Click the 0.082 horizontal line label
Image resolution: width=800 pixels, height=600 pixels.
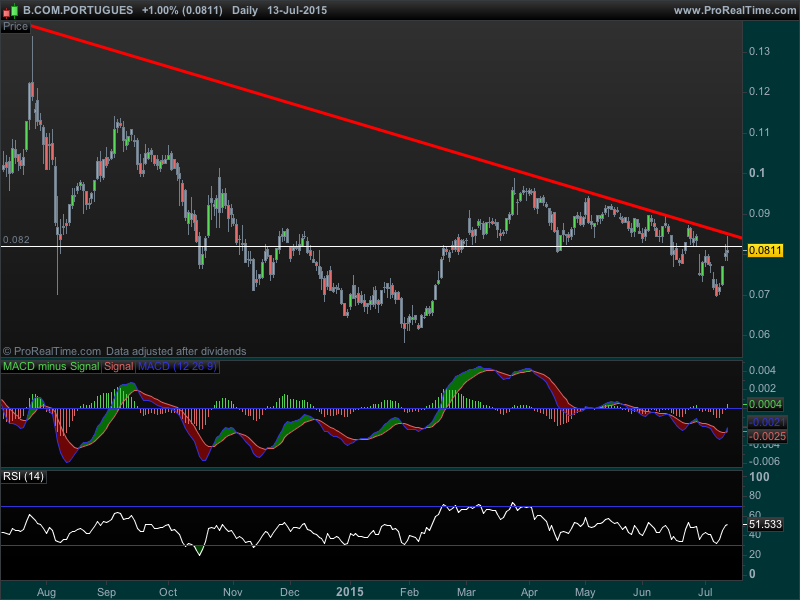(15, 240)
